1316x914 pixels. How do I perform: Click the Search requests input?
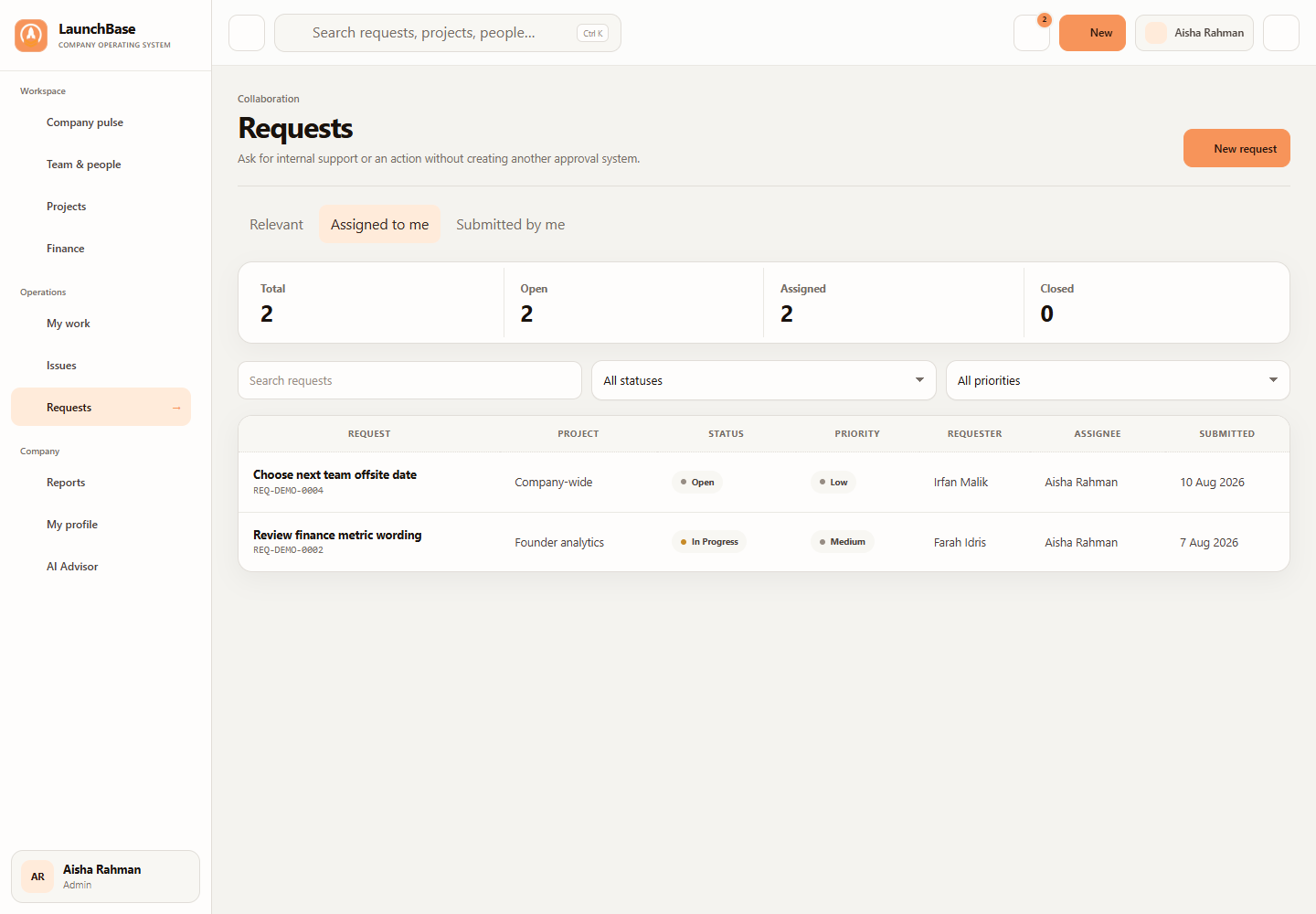pyautogui.click(x=409, y=380)
